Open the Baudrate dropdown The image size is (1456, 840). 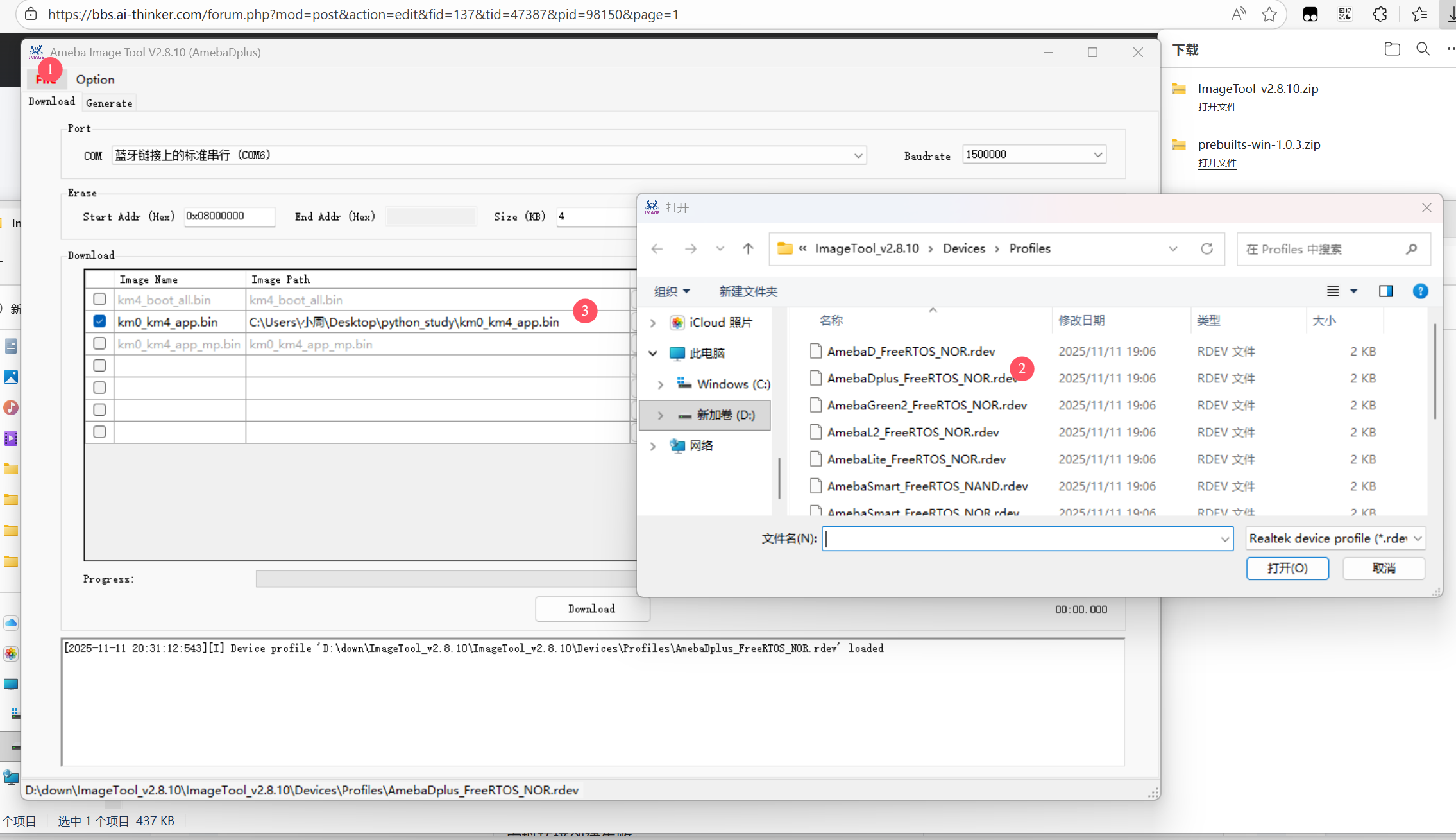coord(1097,155)
